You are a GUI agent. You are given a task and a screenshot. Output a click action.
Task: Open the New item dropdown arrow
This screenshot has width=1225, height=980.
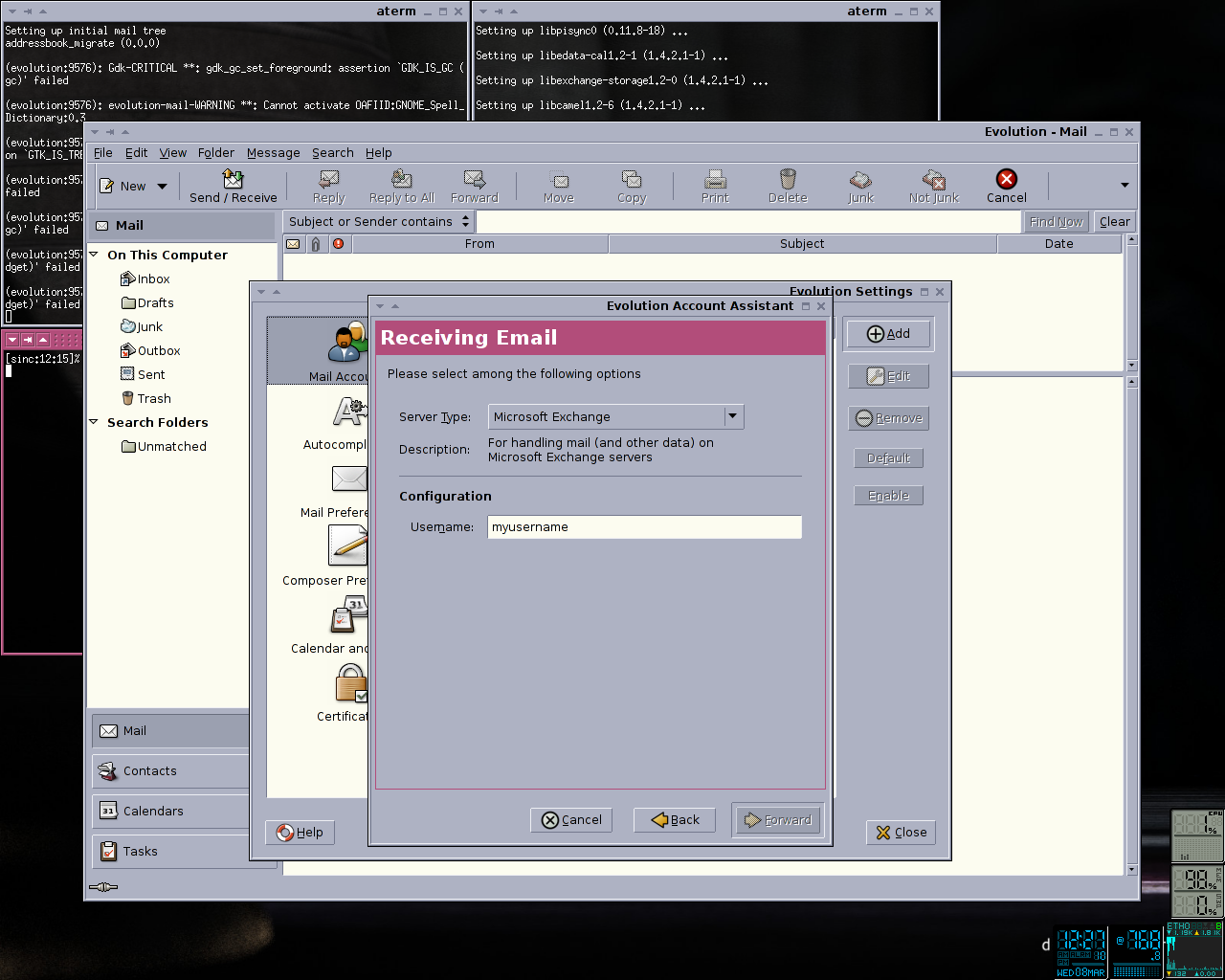162,187
